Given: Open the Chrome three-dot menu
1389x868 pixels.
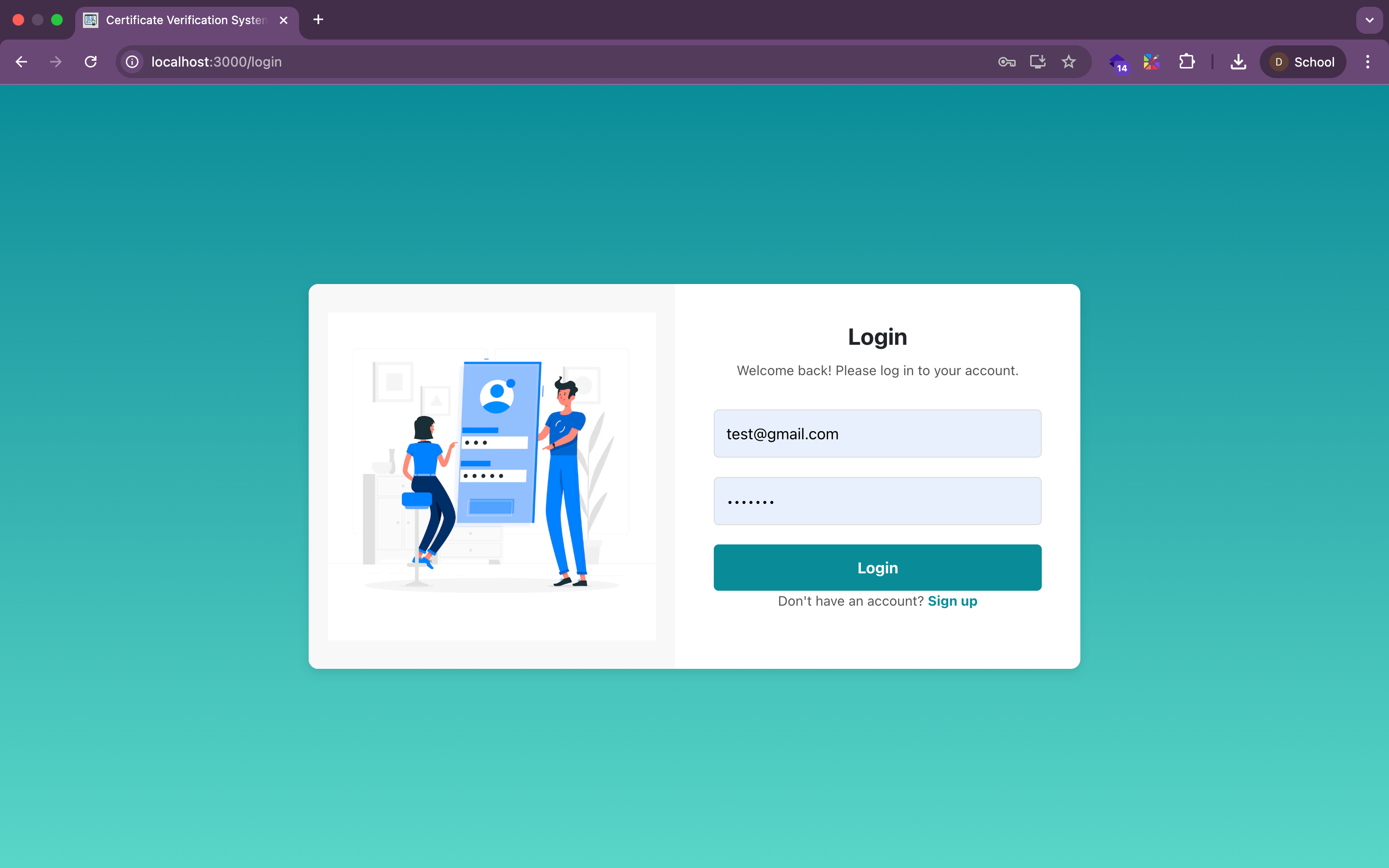Looking at the screenshot, I should (1367, 61).
